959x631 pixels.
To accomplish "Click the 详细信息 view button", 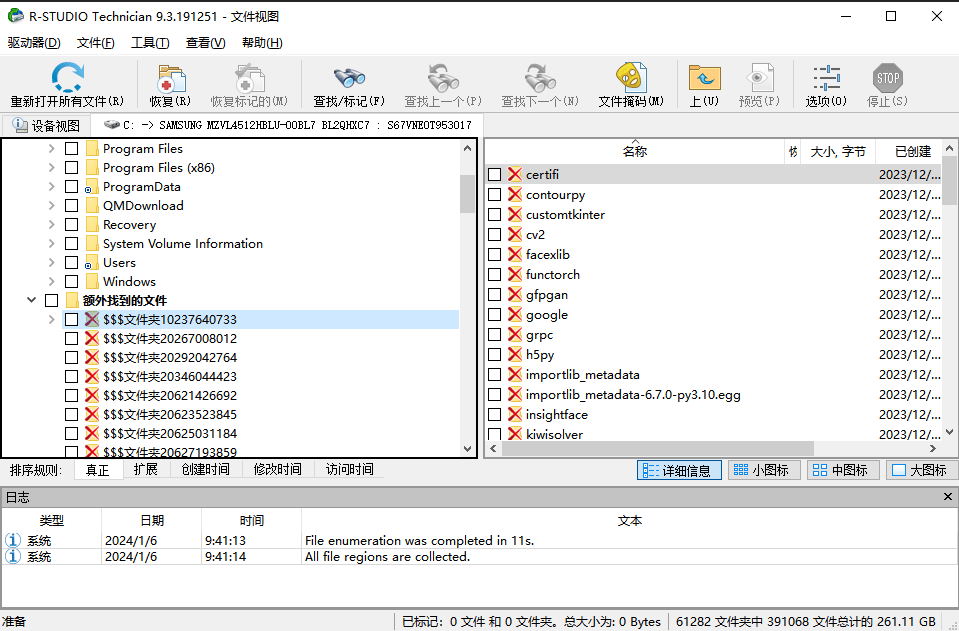I will click(678, 470).
